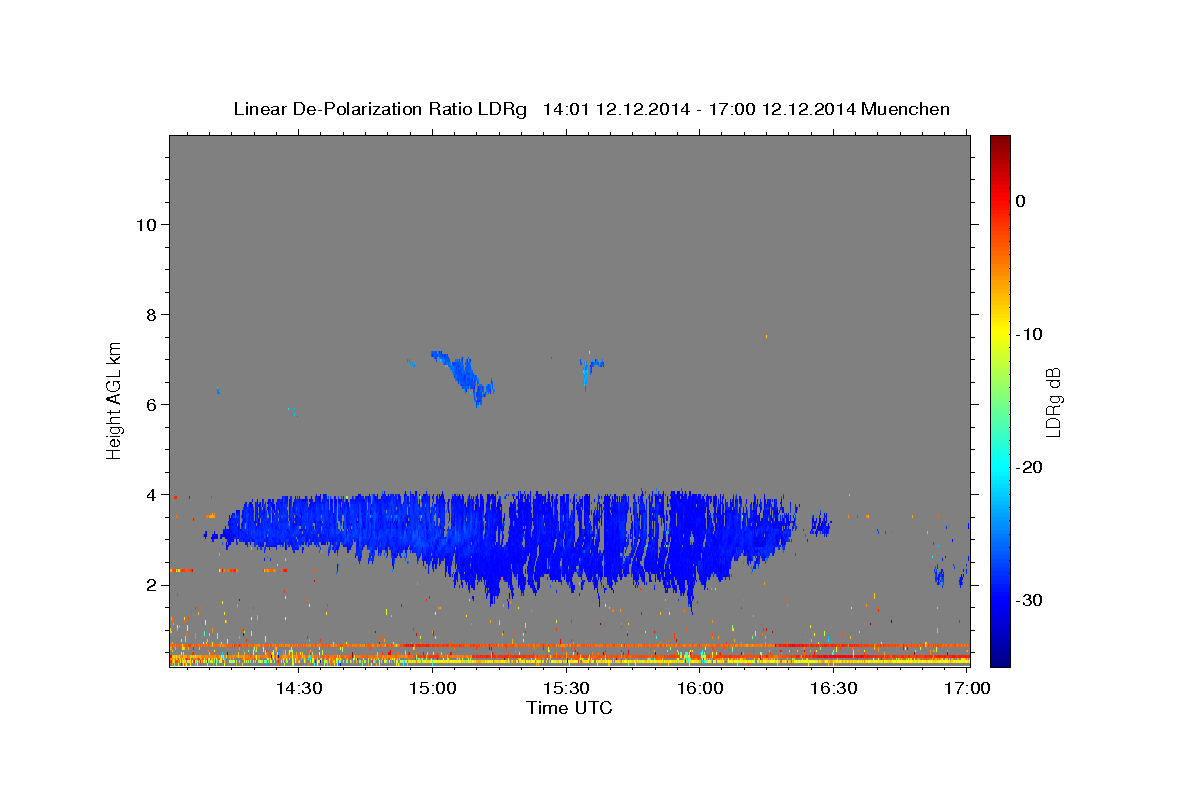The width and height of the screenshot is (1200, 800).
Task: Click the height tick label 10
Action: tap(145, 224)
